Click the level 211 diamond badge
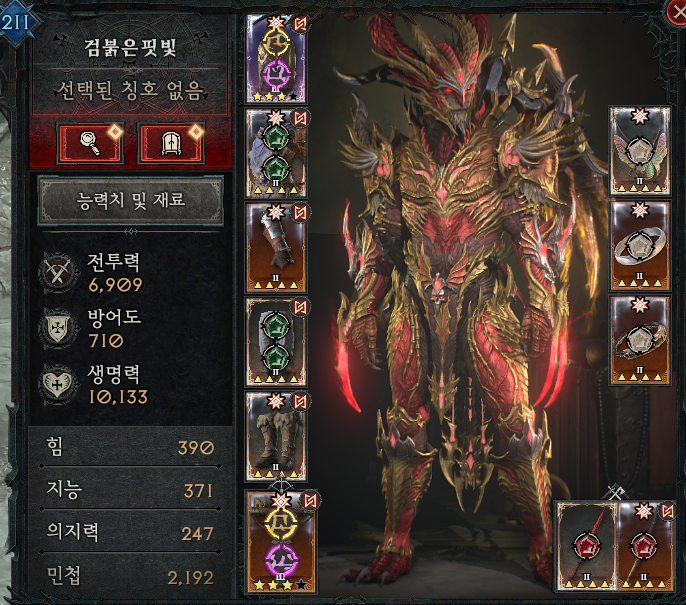 coord(16,22)
